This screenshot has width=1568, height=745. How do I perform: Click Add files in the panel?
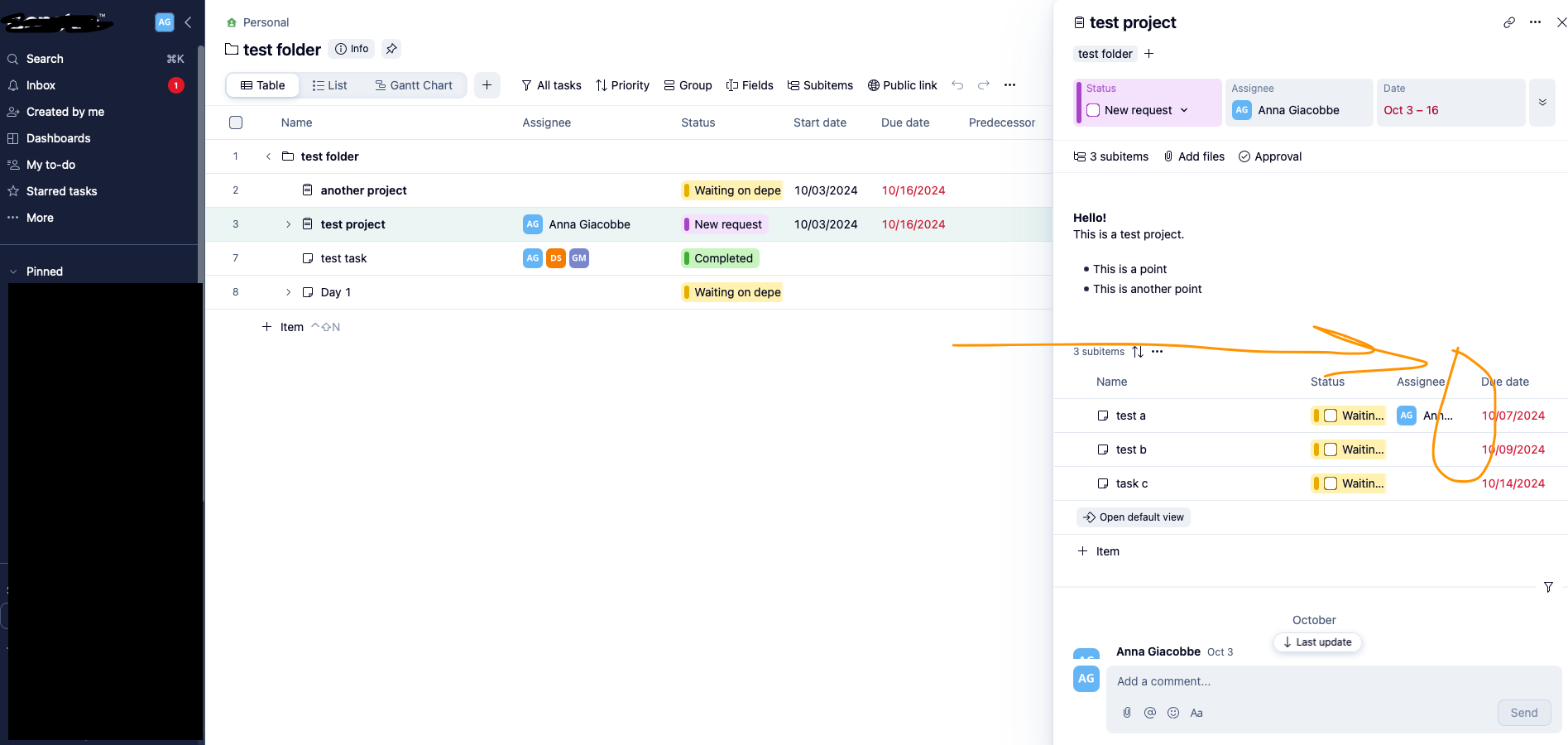pos(1194,156)
